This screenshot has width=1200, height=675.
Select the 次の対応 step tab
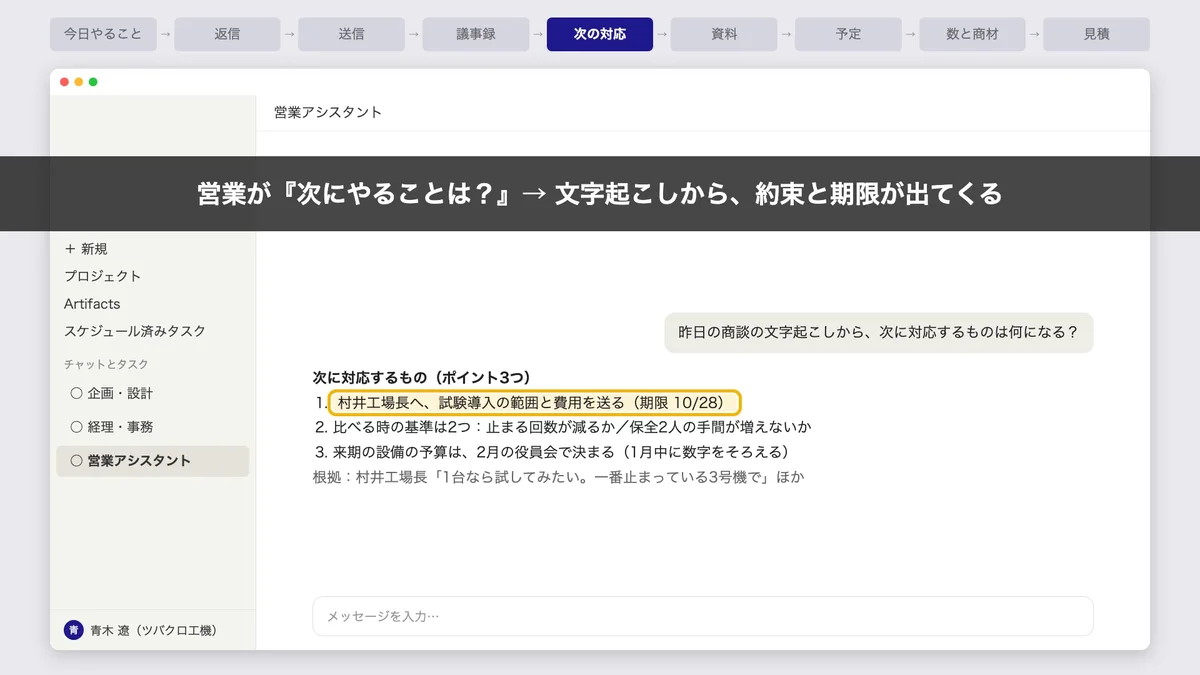pyautogui.click(x=600, y=34)
